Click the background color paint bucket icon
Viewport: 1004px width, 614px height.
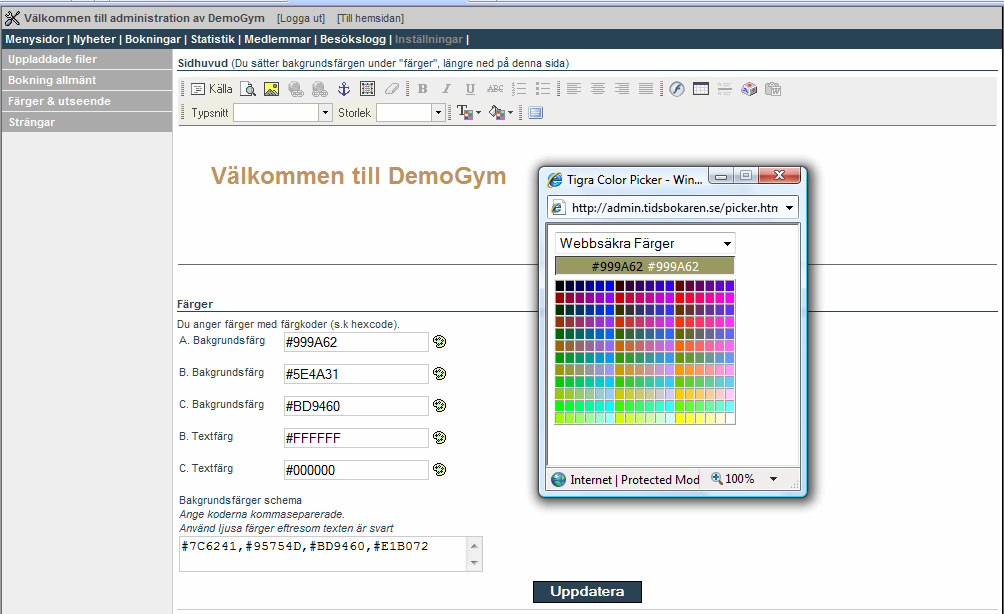[x=497, y=113]
